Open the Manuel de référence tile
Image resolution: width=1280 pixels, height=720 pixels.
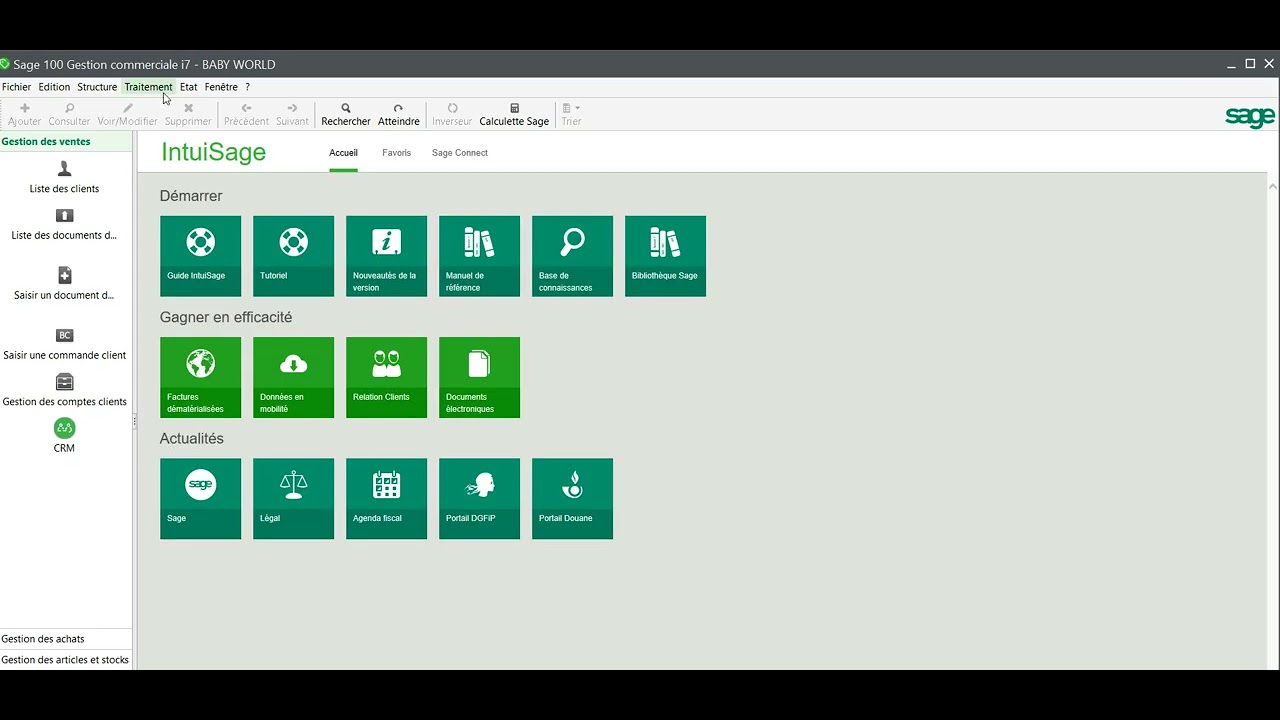point(479,256)
